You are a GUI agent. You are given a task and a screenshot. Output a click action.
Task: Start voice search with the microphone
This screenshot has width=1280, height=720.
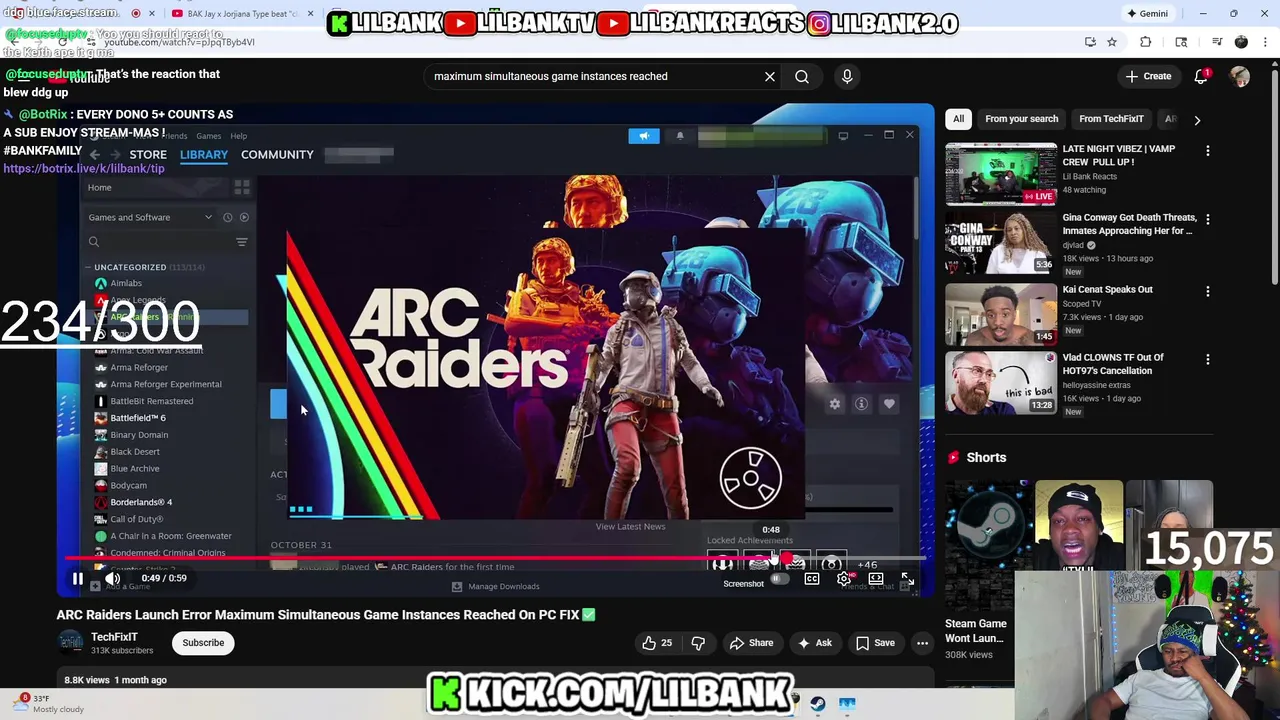(847, 76)
